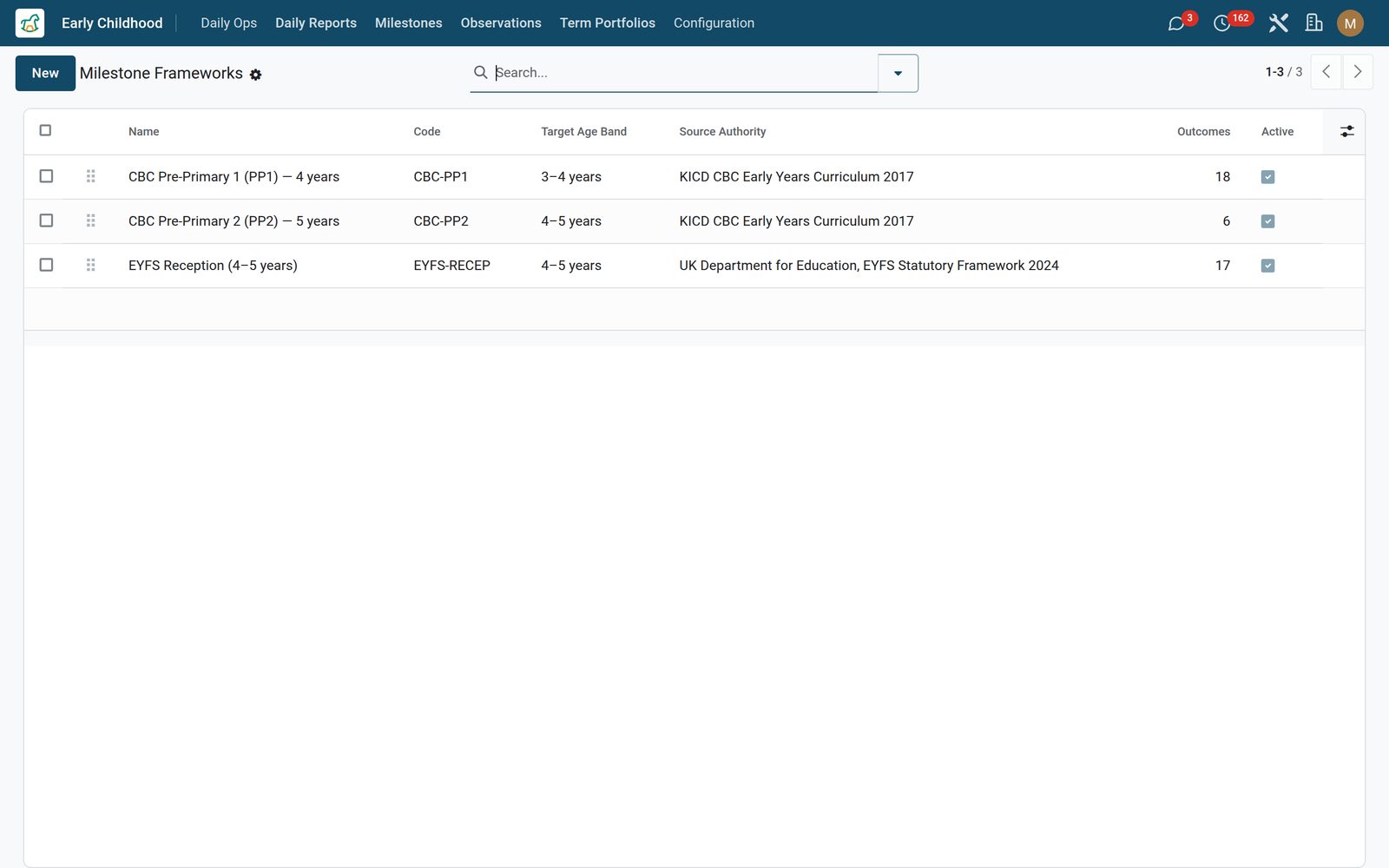Sort by the Code column header
Screen dimensions: 1389x868
[x=426, y=132]
